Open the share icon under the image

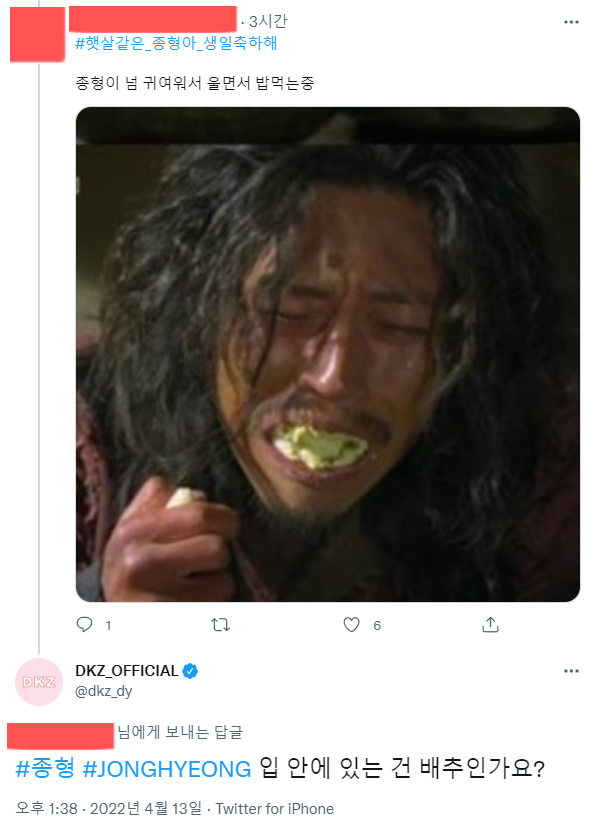tap(489, 623)
